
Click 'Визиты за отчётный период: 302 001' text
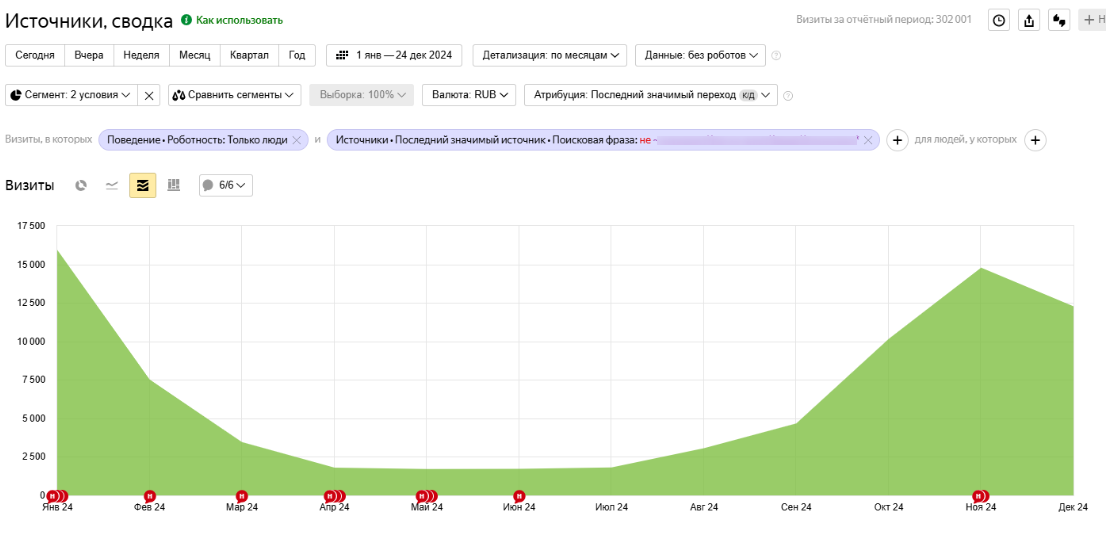pyautogui.click(x=884, y=20)
